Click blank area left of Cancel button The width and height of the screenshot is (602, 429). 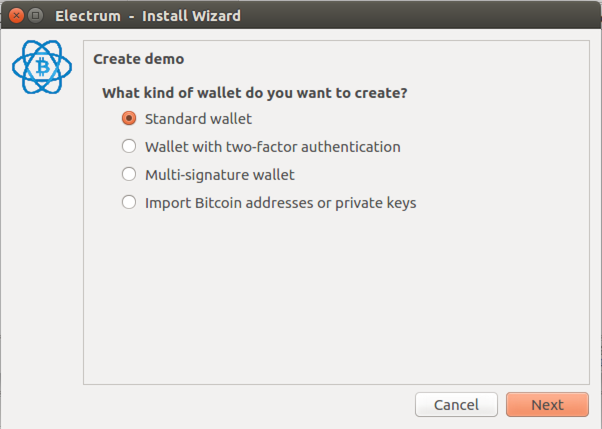tap(246, 404)
